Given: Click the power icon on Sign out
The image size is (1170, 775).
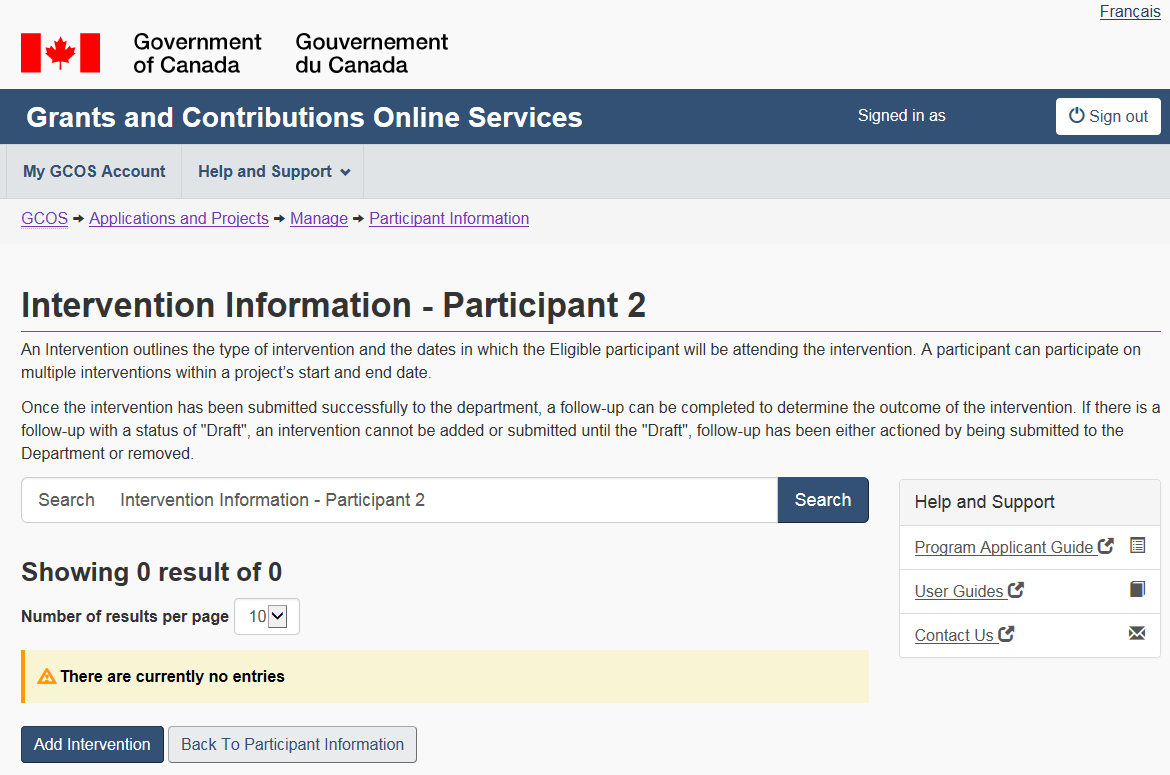Looking at the screenshot, I should [1076, 116].
